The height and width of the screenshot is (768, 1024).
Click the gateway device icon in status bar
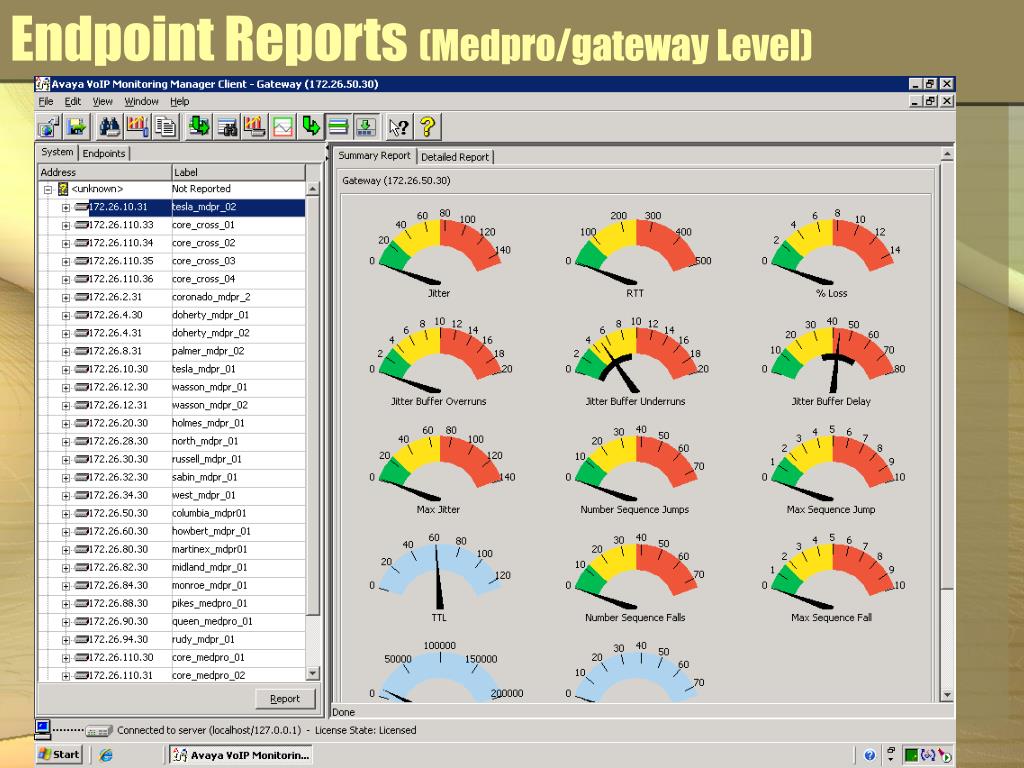coord(98,731)
